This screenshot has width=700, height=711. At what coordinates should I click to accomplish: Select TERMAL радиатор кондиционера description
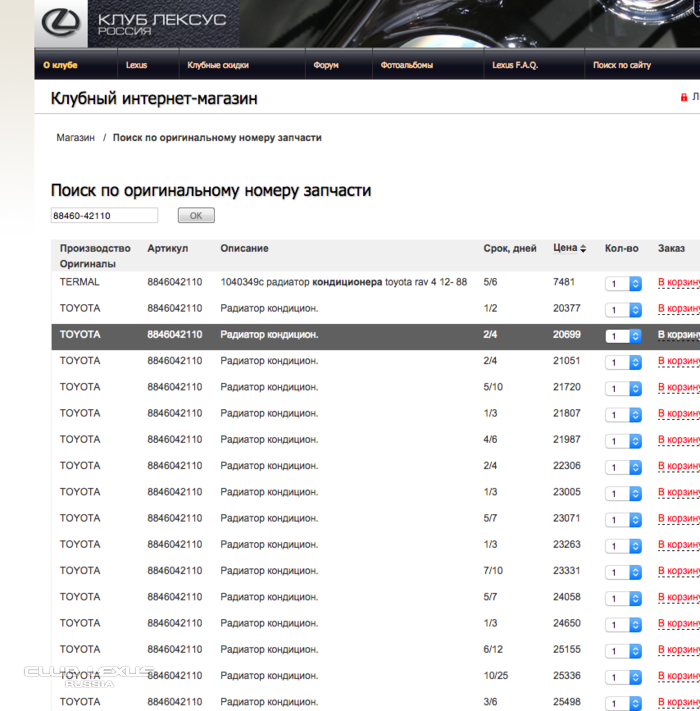coord(344,282)
